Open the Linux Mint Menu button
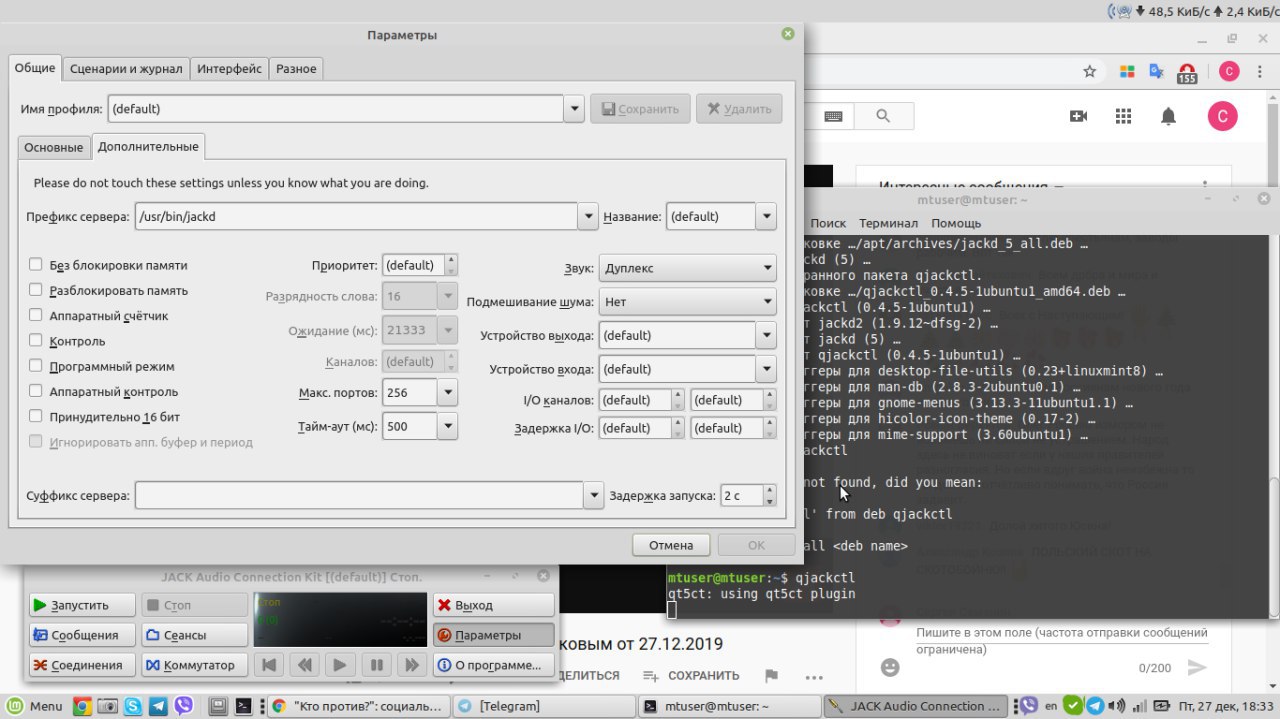The height and width of the screenshot is (719, 1280). 35,706
